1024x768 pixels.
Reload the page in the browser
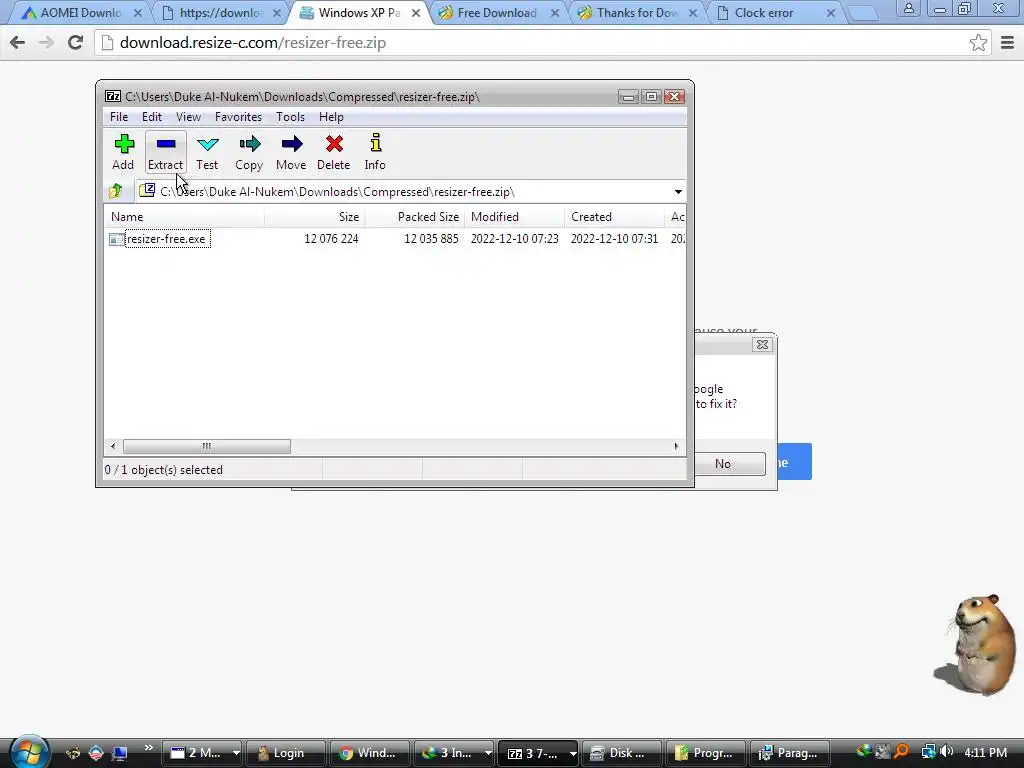click(x=76, y=42)
